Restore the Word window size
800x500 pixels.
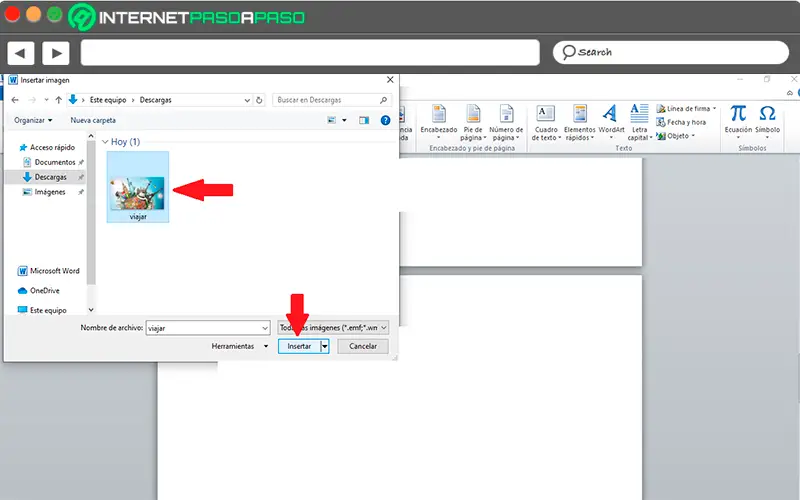[767, 79]
